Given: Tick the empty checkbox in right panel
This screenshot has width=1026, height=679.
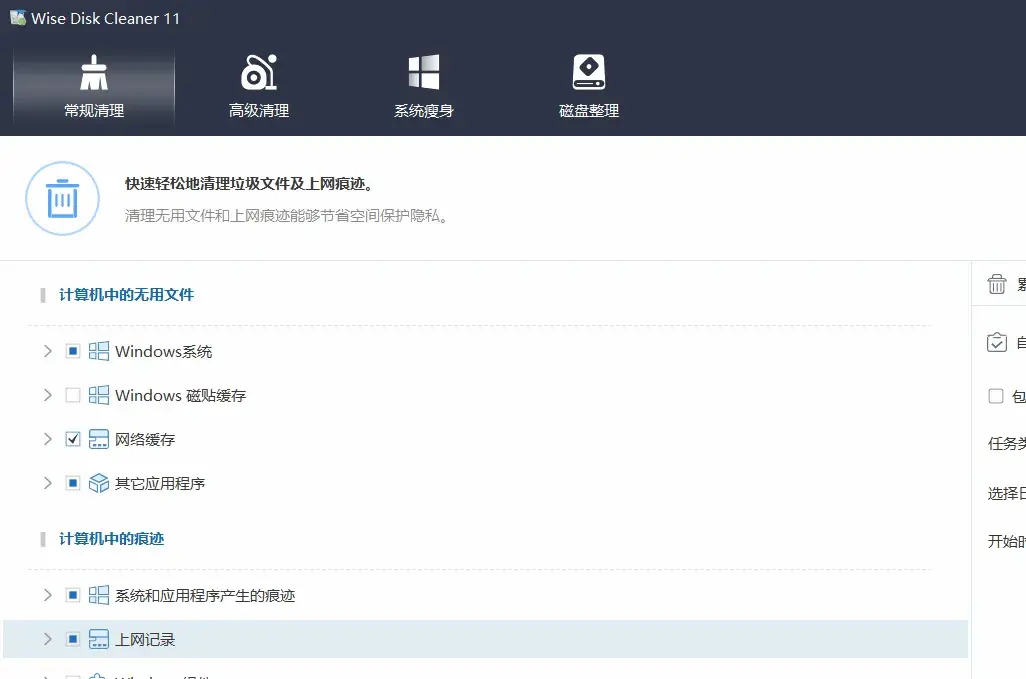Looking at the screenshot, I should [x=996, y=396].
